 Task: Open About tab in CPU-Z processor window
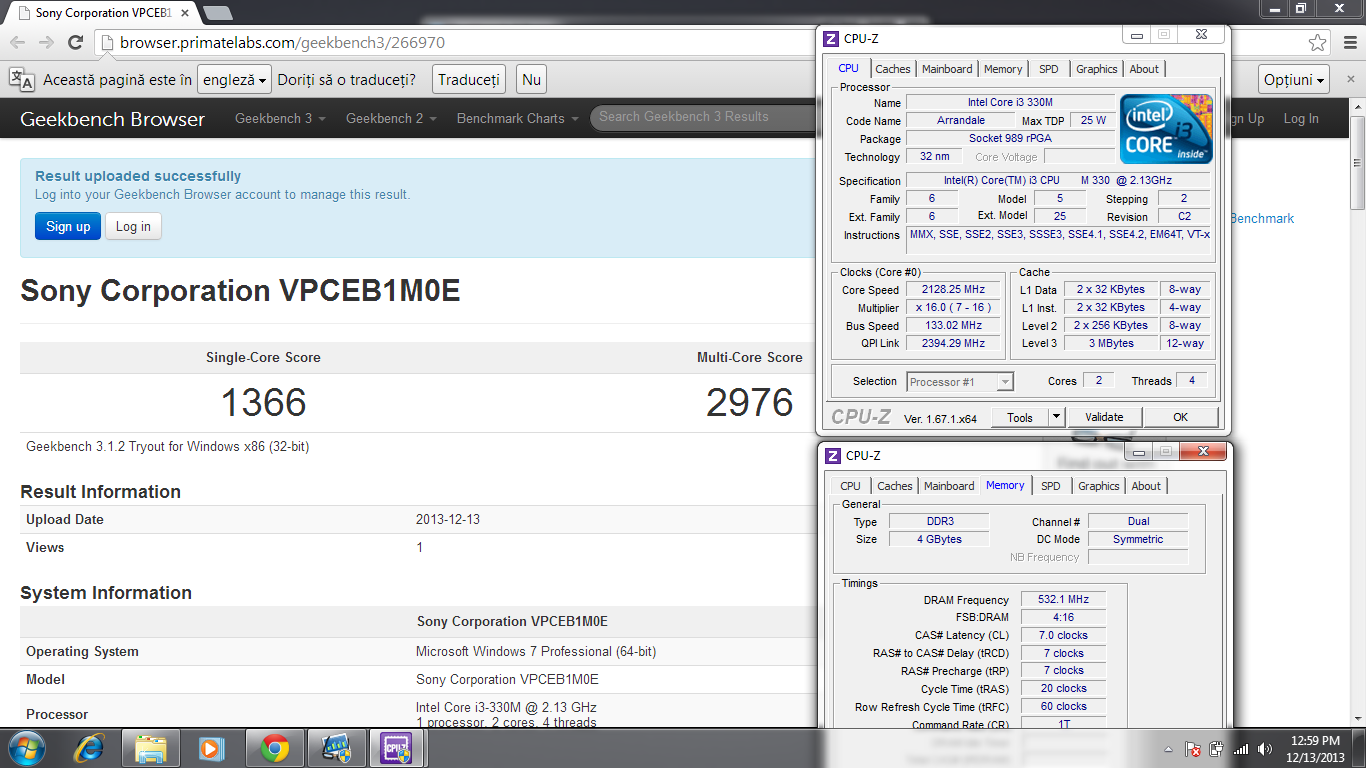1144,69
